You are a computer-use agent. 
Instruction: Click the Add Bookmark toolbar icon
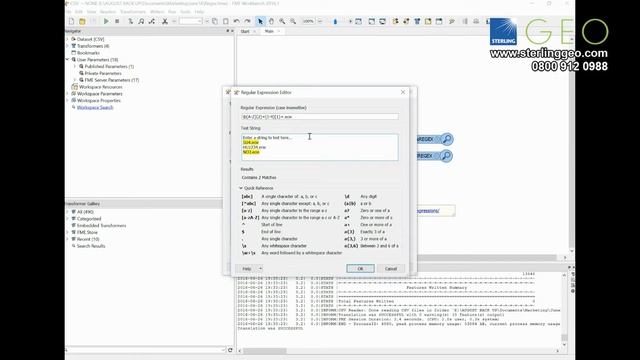pos(439,21)
